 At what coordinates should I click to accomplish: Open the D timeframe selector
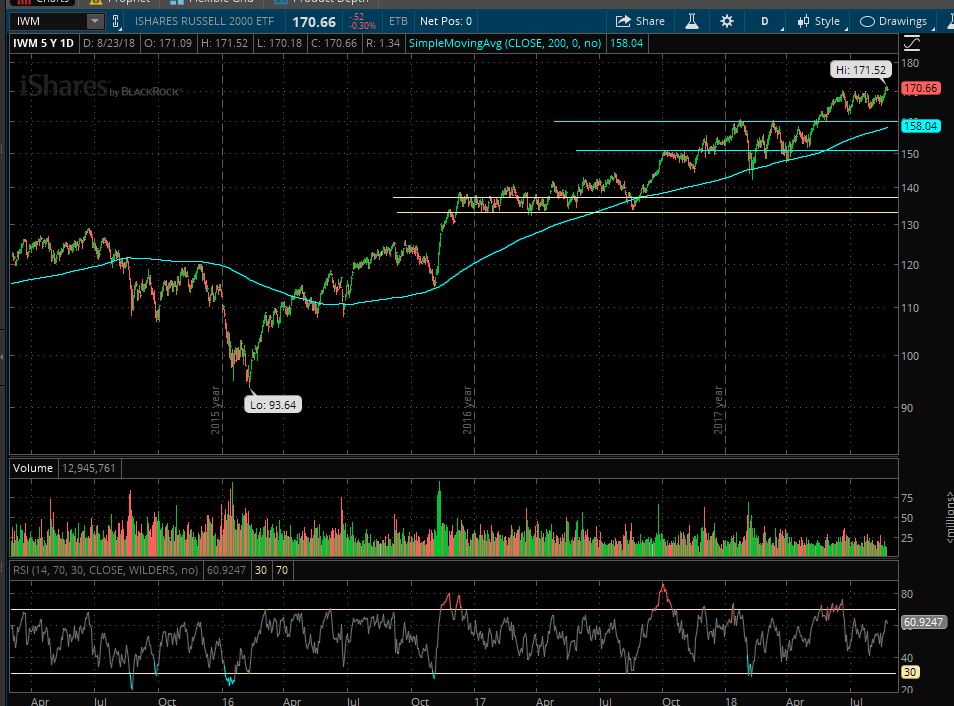[x=765, y=21]
